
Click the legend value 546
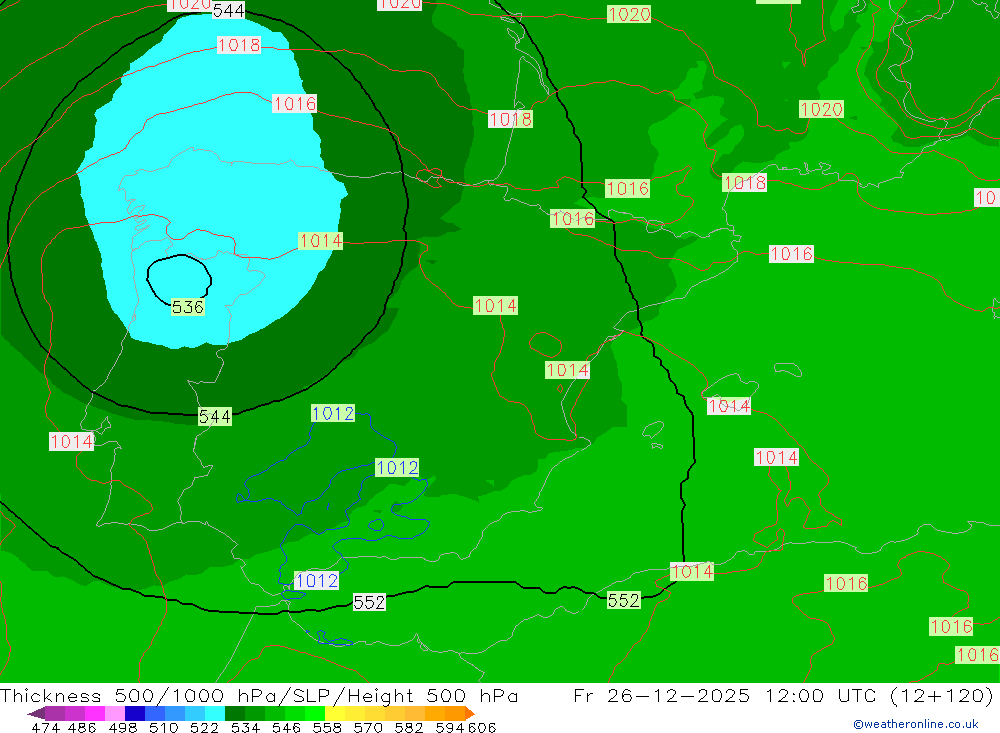(286, 727)
